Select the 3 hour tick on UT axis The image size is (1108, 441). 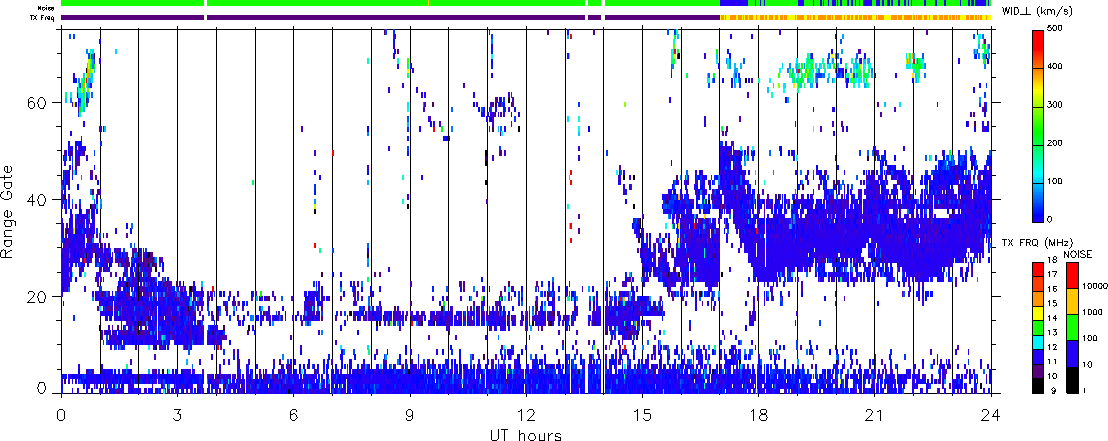[x=177, y=412]
